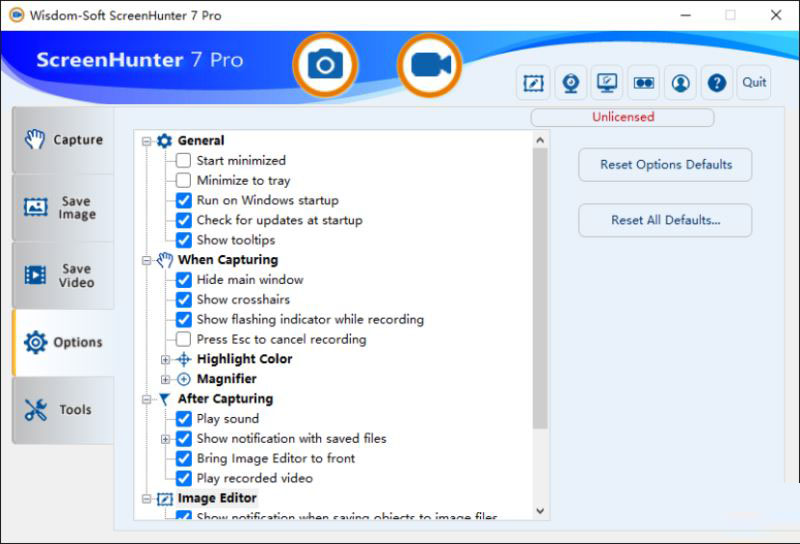Image resolution: width=800 pixels, height=544 pixels.
Task: Enable Press Esc to cancel recording
Action: click(x=183, y=339)
